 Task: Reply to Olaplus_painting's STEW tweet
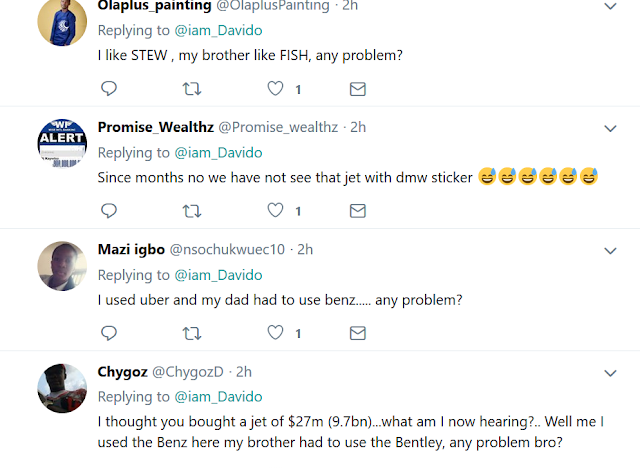(109, 89)
